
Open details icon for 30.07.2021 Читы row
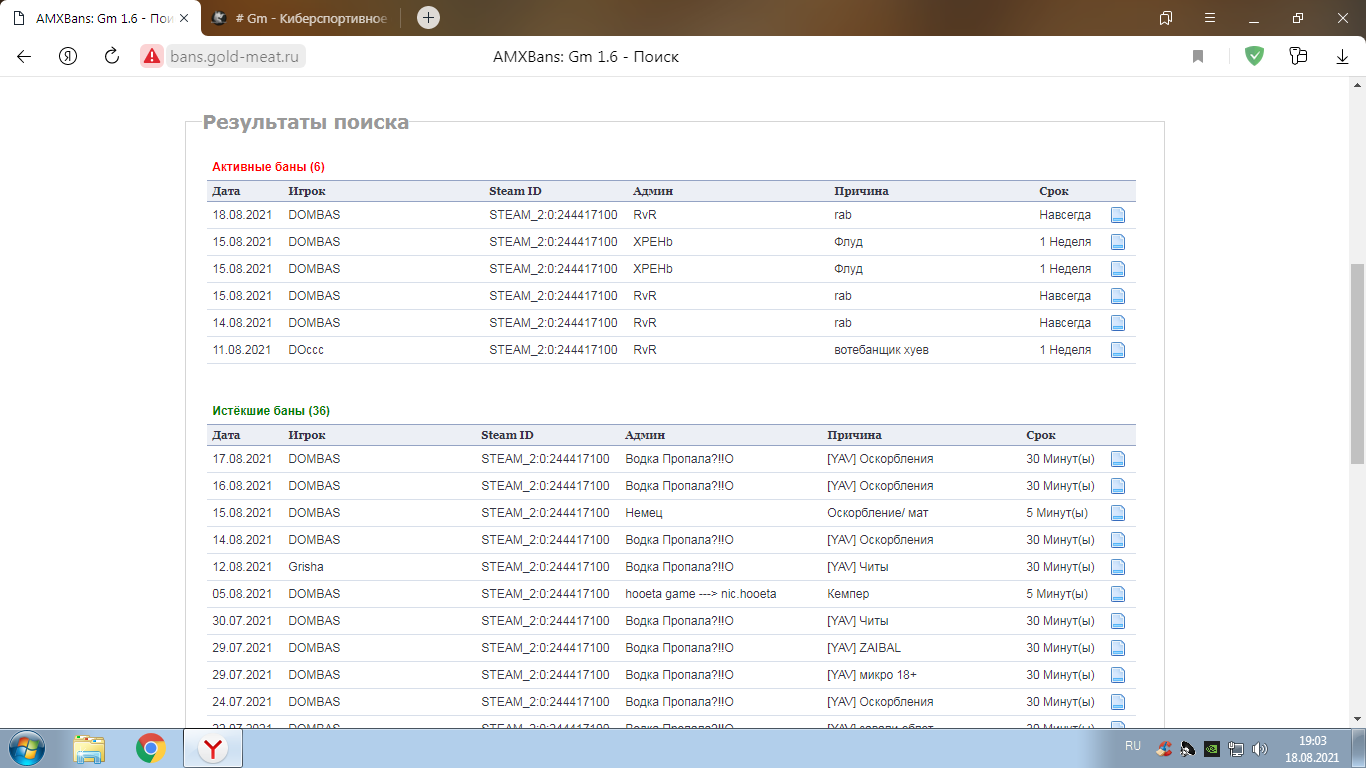1118,621
